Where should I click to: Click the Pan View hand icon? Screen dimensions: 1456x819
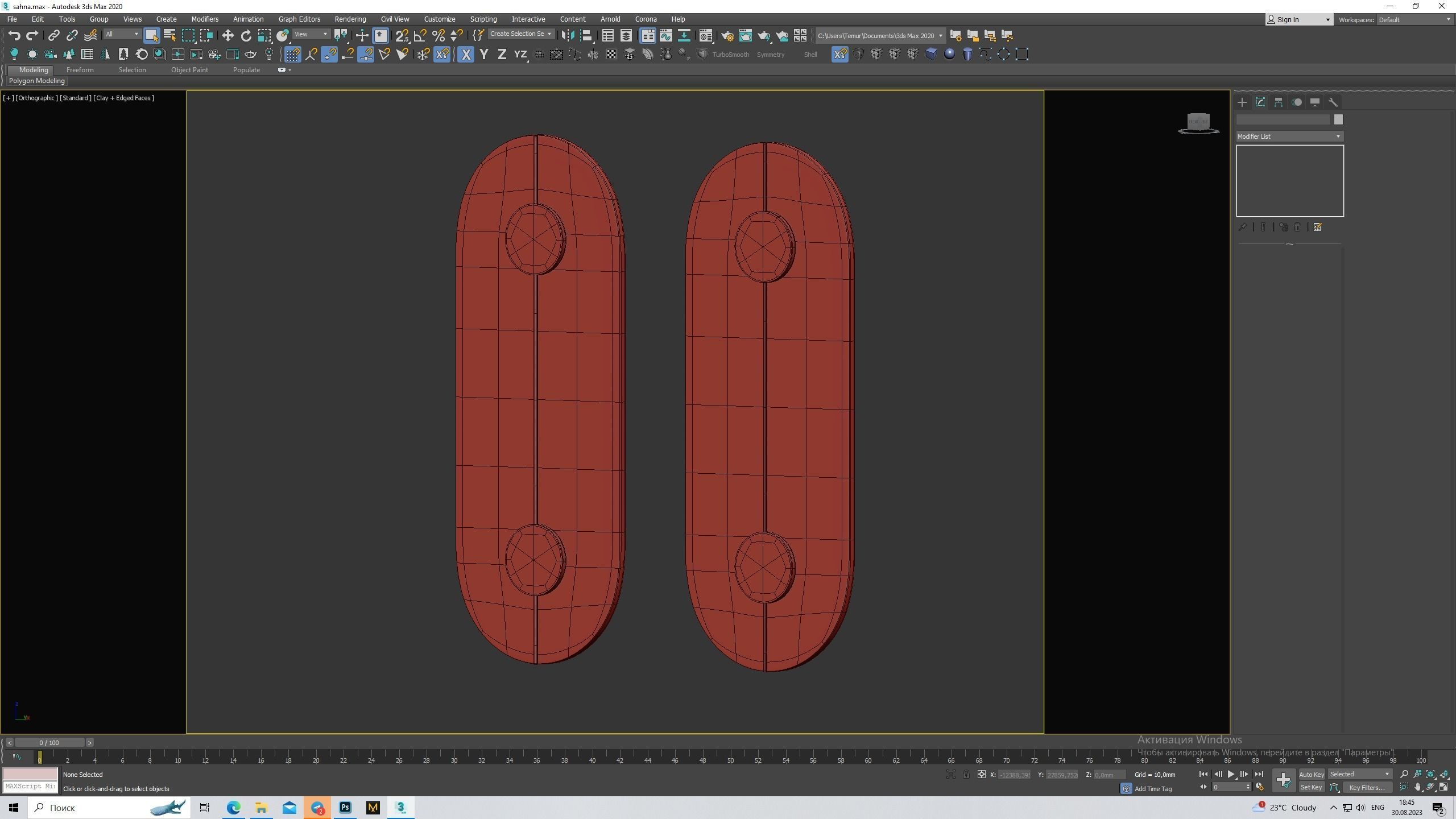pos(1417,787)
